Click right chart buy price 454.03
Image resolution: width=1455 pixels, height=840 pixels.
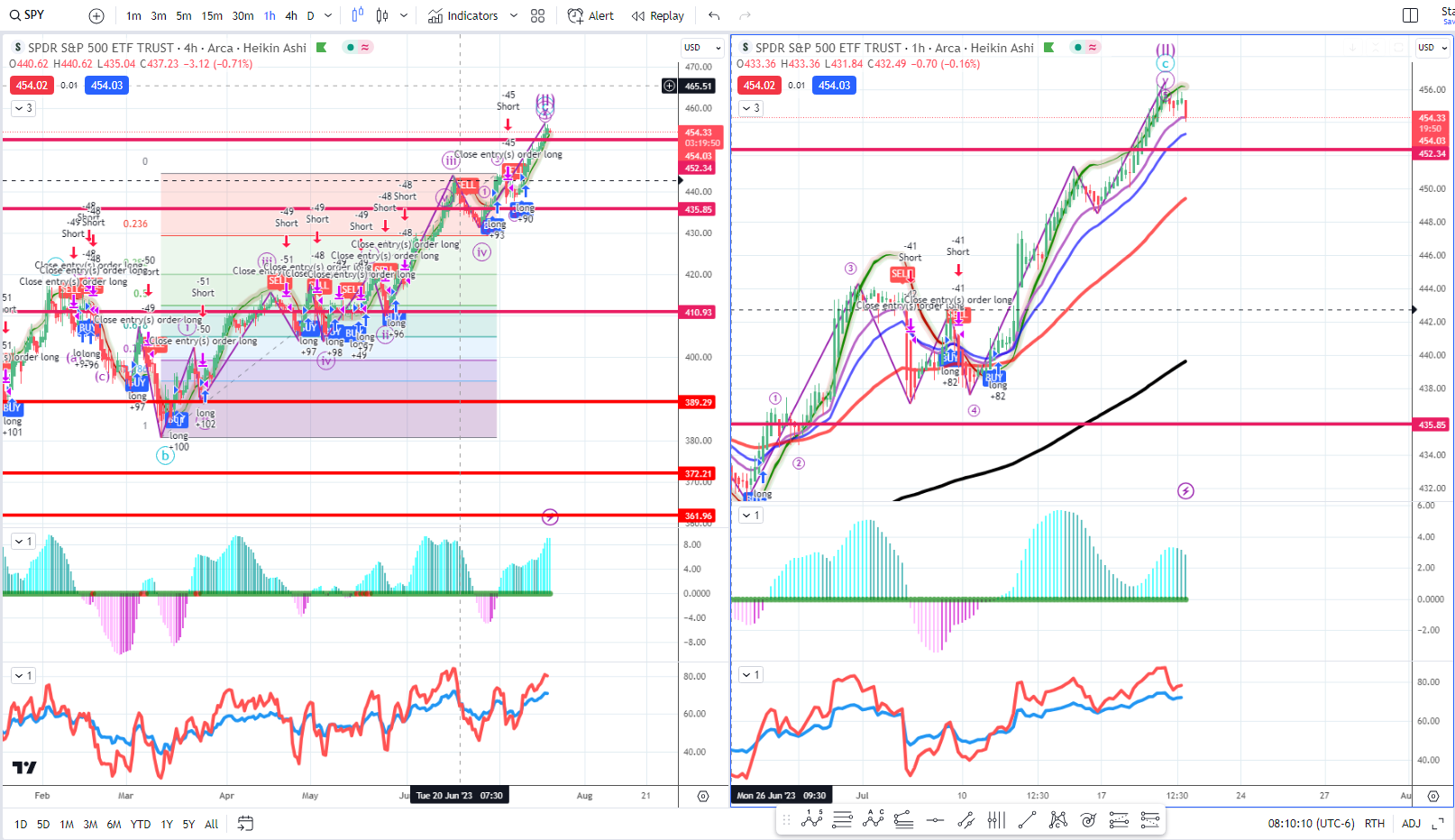834,86
